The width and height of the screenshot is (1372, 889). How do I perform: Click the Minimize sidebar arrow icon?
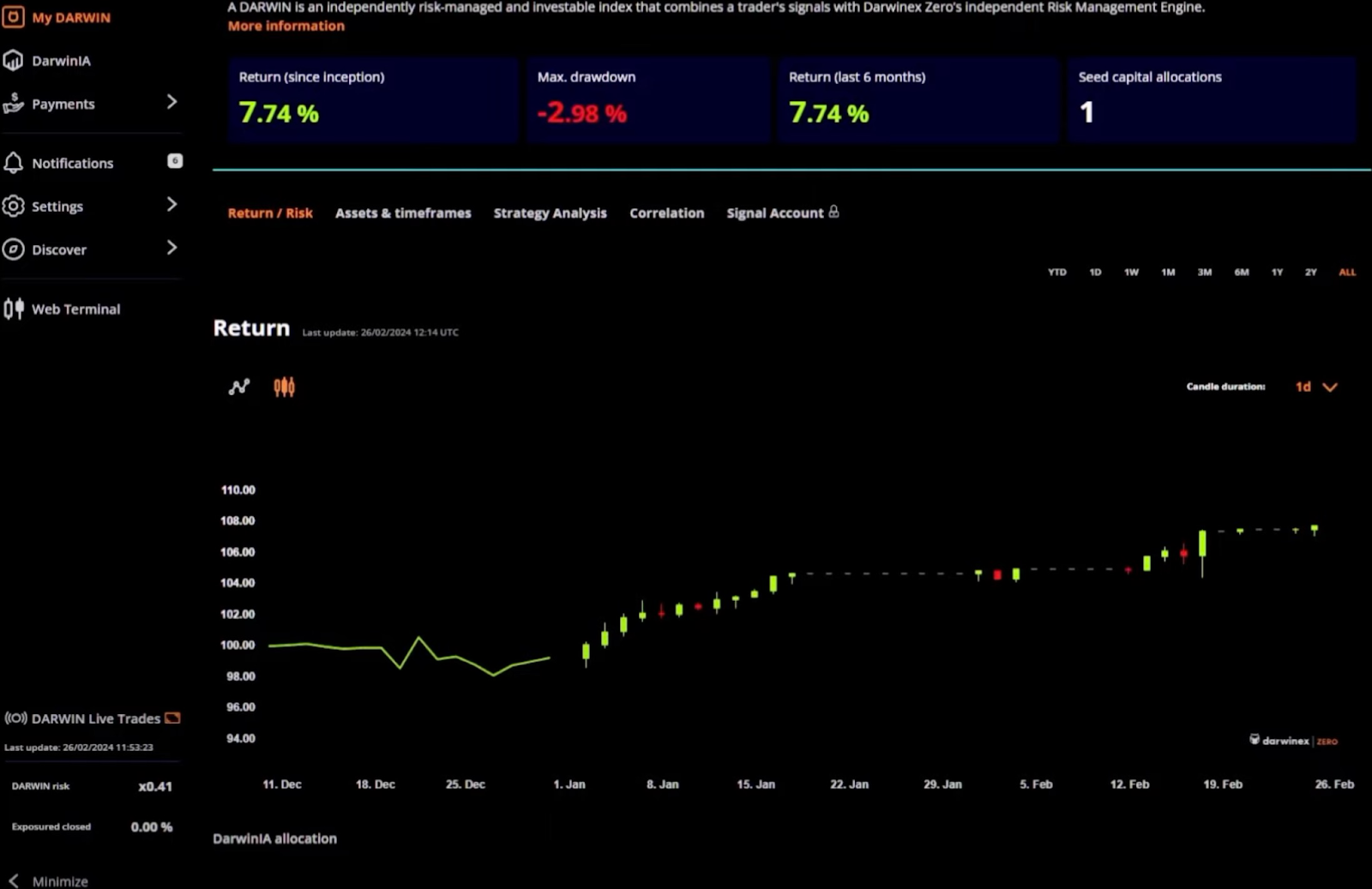[x=14, y=880]
